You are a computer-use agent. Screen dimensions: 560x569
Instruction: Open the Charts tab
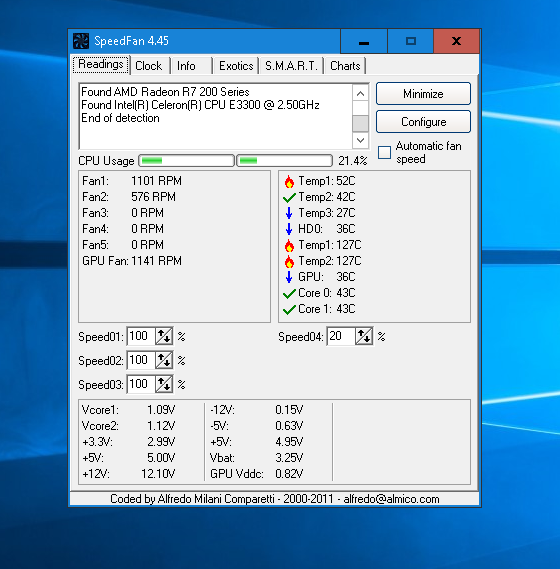[345, 66]
